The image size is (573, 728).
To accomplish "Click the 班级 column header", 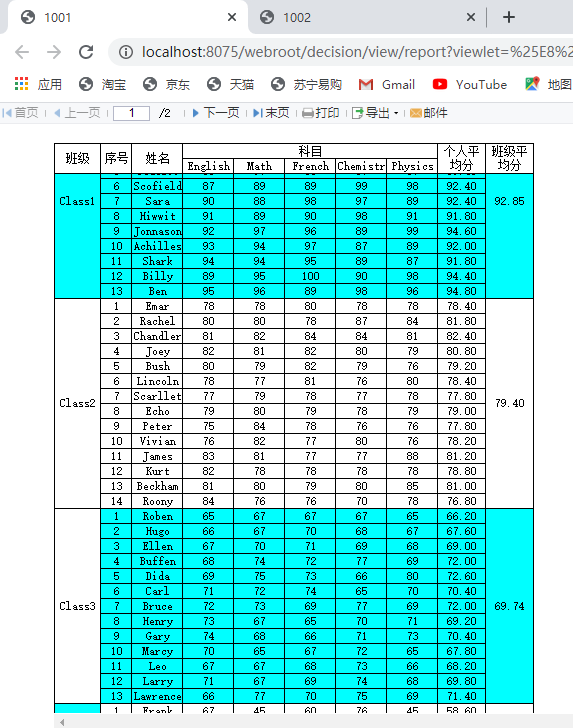I will [x=78, y=159].
